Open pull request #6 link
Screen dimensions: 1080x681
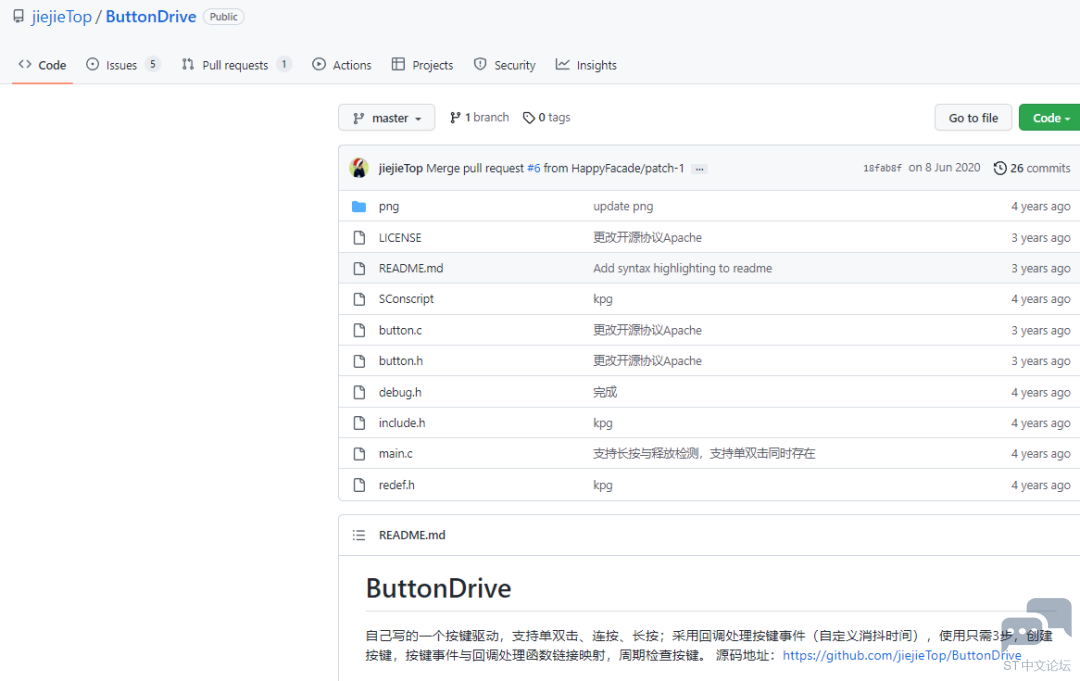pos(534,168)
